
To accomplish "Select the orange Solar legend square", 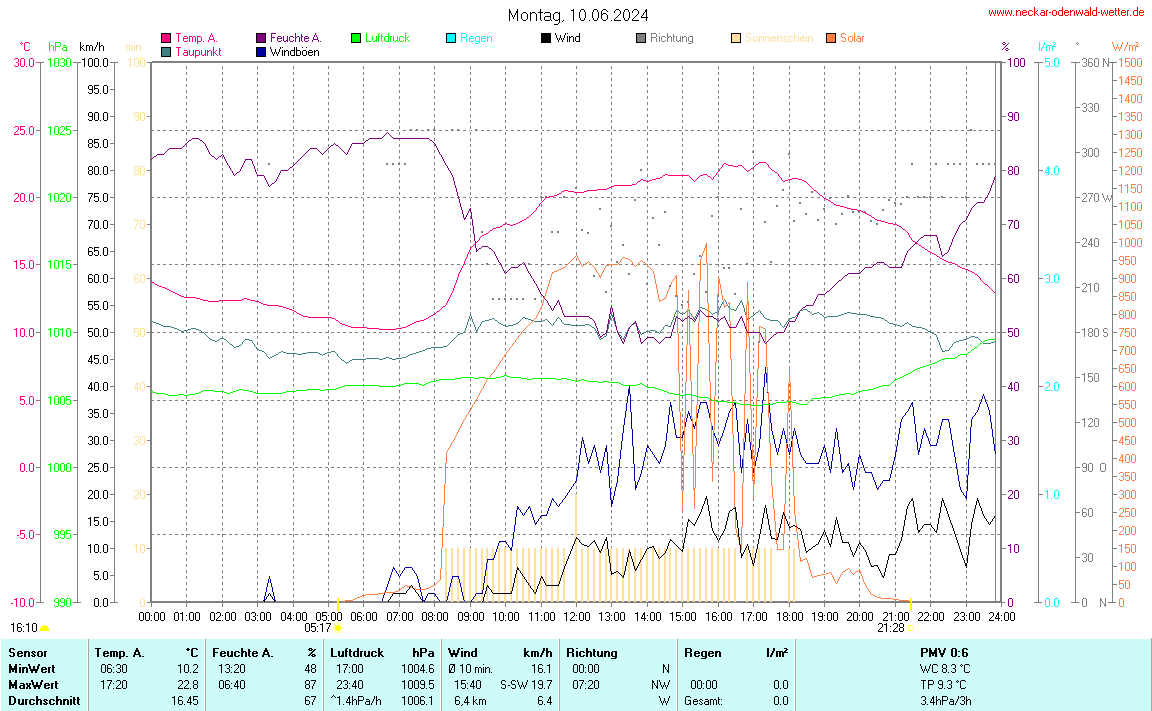I will click(x=831, y=38).
